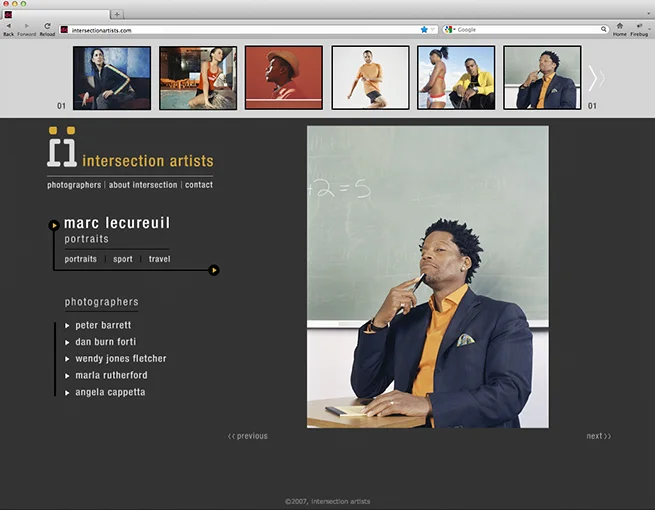Select the sport category
Viewport: 655px width, 510px height.
tap(123, 259)
